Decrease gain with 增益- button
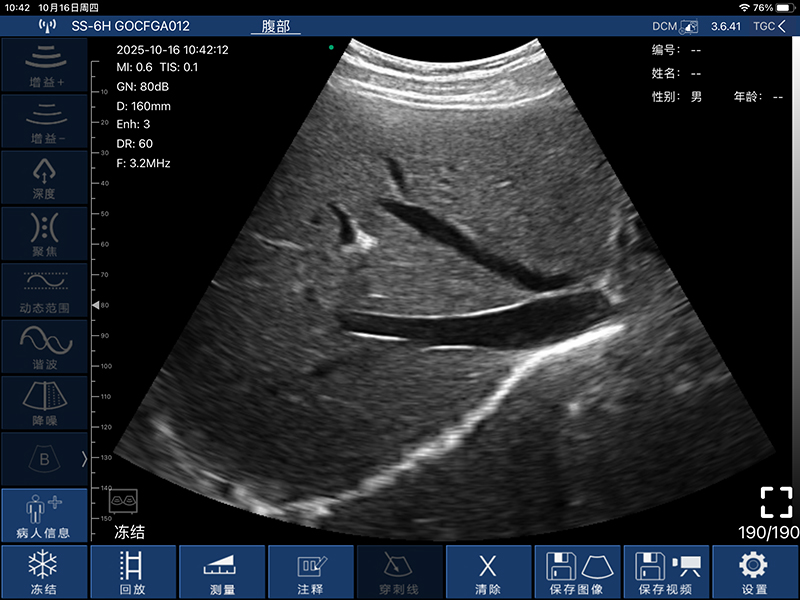Screen dimensions: 800x600 tap(43, 121)
